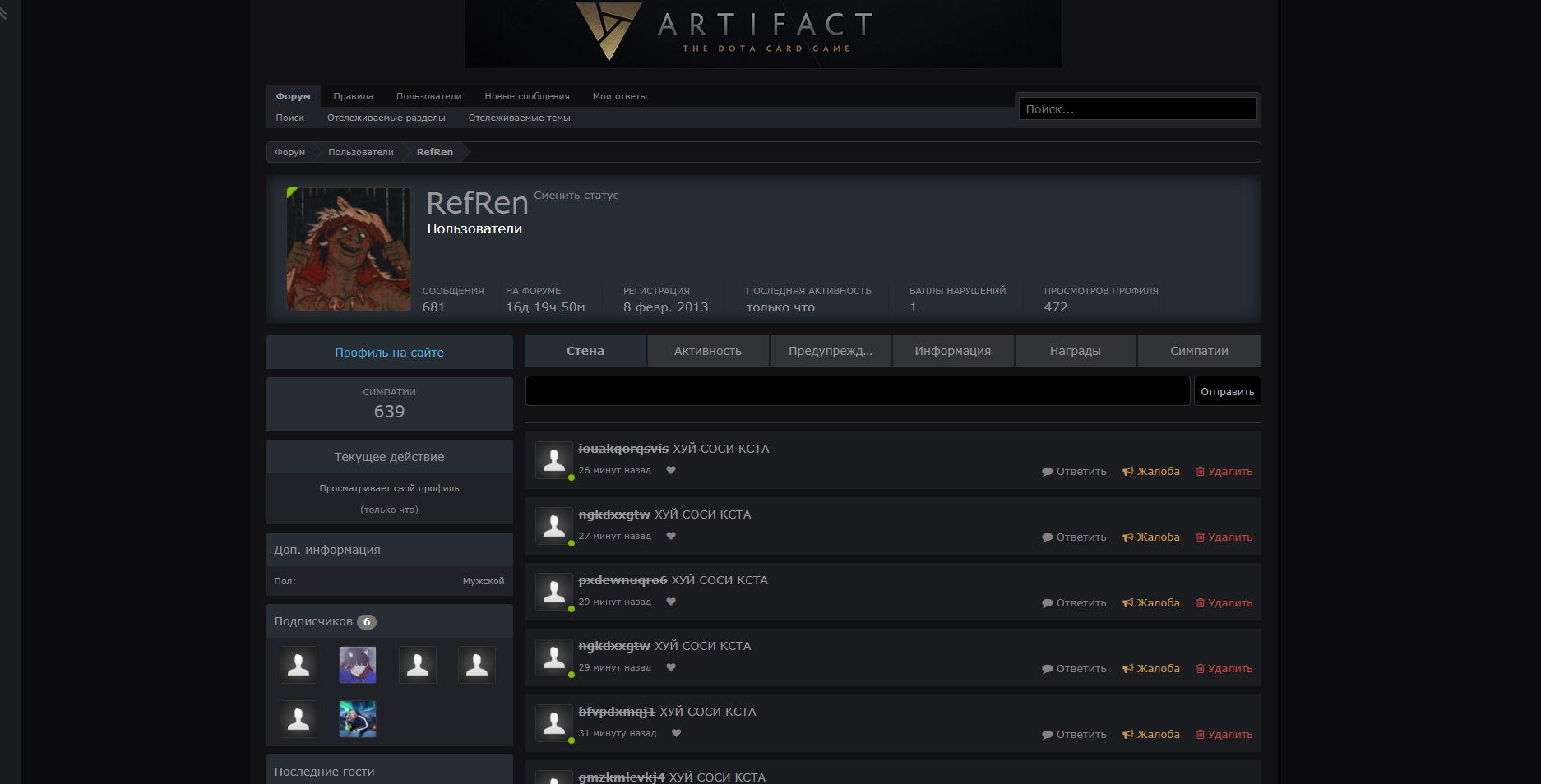The image size is (1541, 784).
Task: Click the anime-avatar subscriber thumbnail
Action: click(x=358, y=665)
